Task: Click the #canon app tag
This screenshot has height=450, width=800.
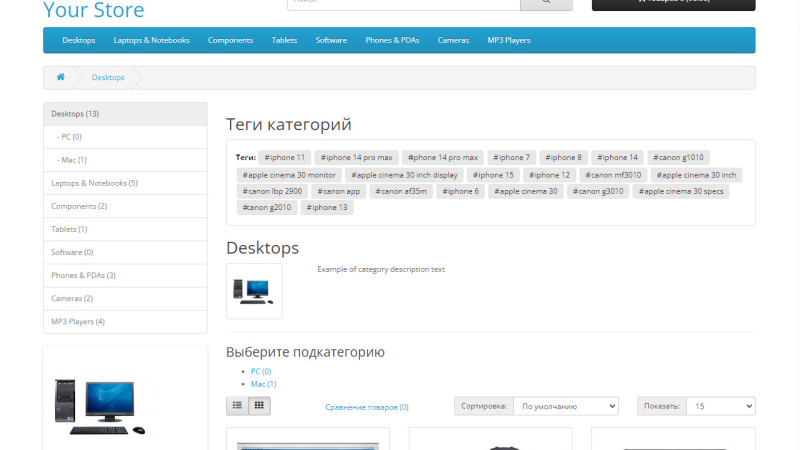Action: [338, 191]
